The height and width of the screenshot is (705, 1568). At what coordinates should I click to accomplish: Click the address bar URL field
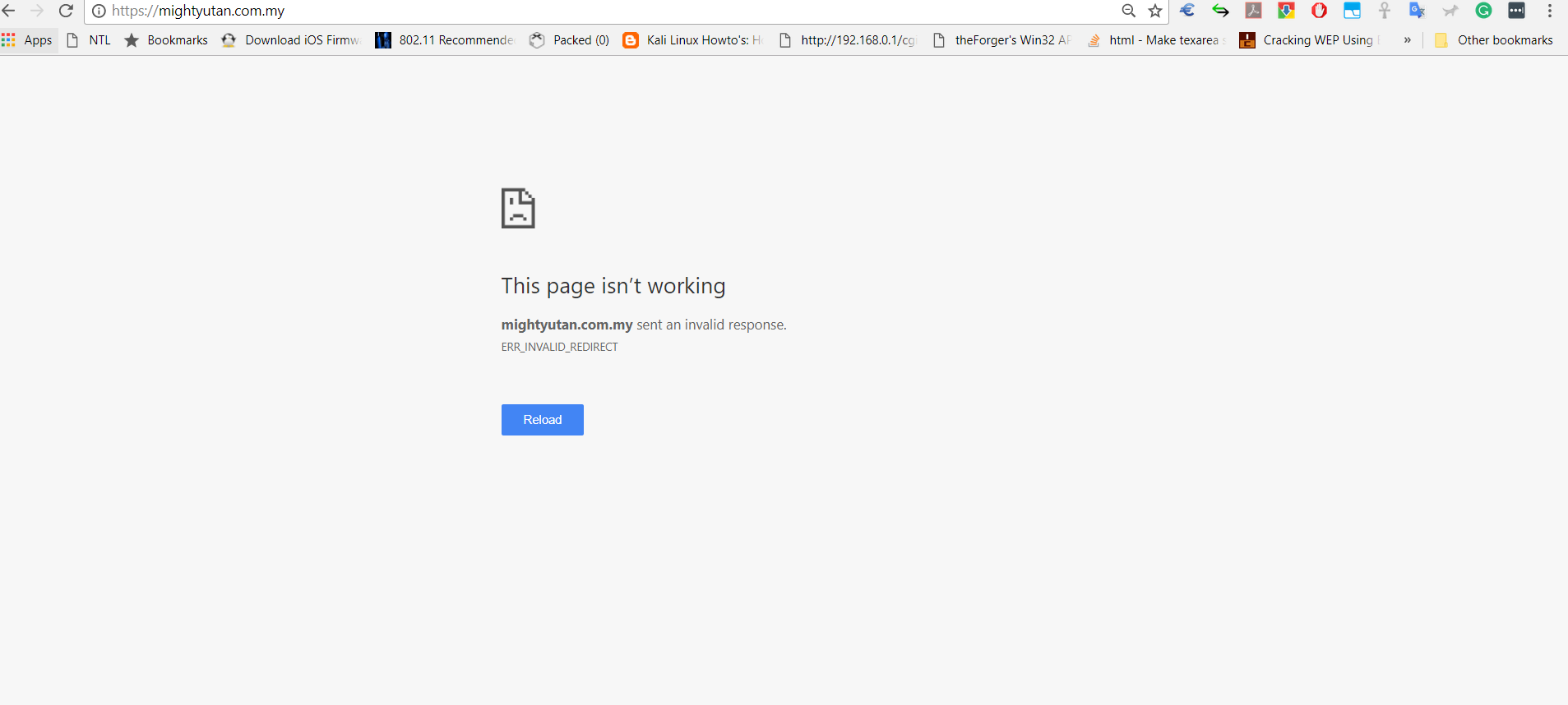[x=608, y=11]
